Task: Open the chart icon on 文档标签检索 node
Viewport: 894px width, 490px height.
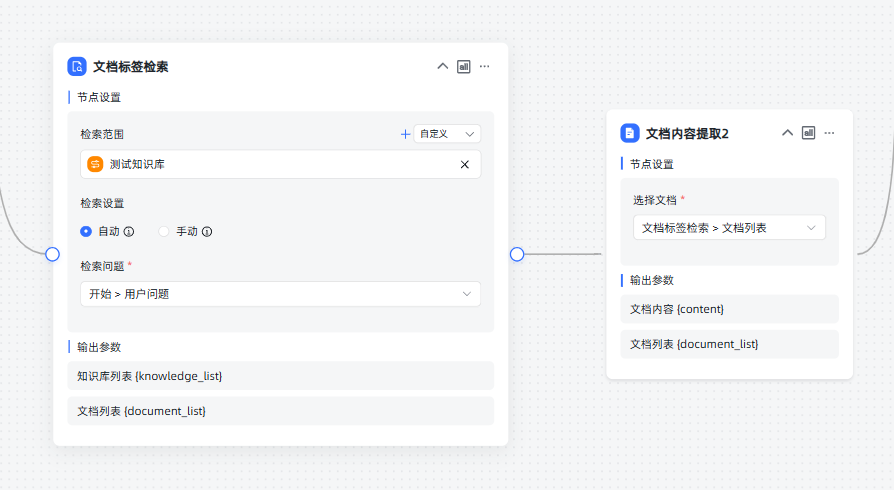Action: click(x=464, y=67)
